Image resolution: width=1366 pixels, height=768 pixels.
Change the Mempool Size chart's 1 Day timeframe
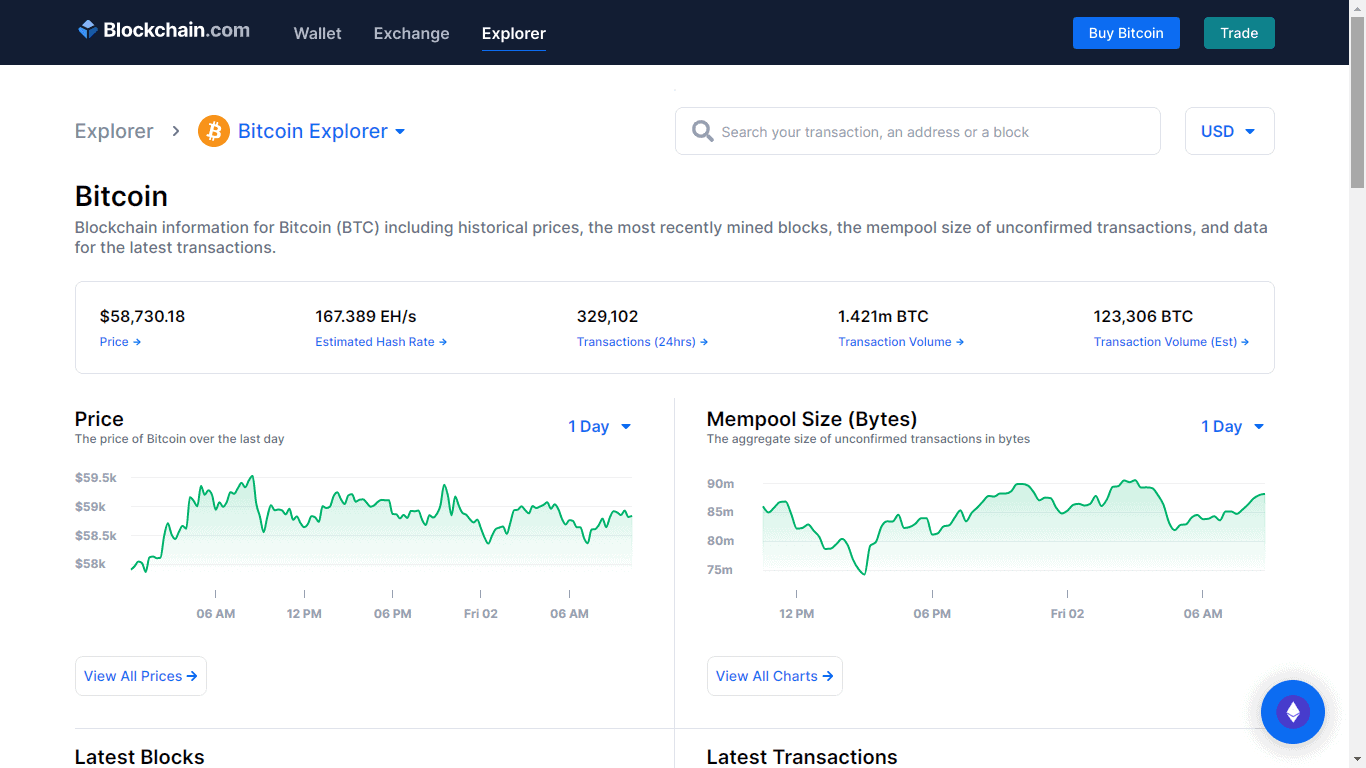pyautogui.click(x=1232, y=426)
